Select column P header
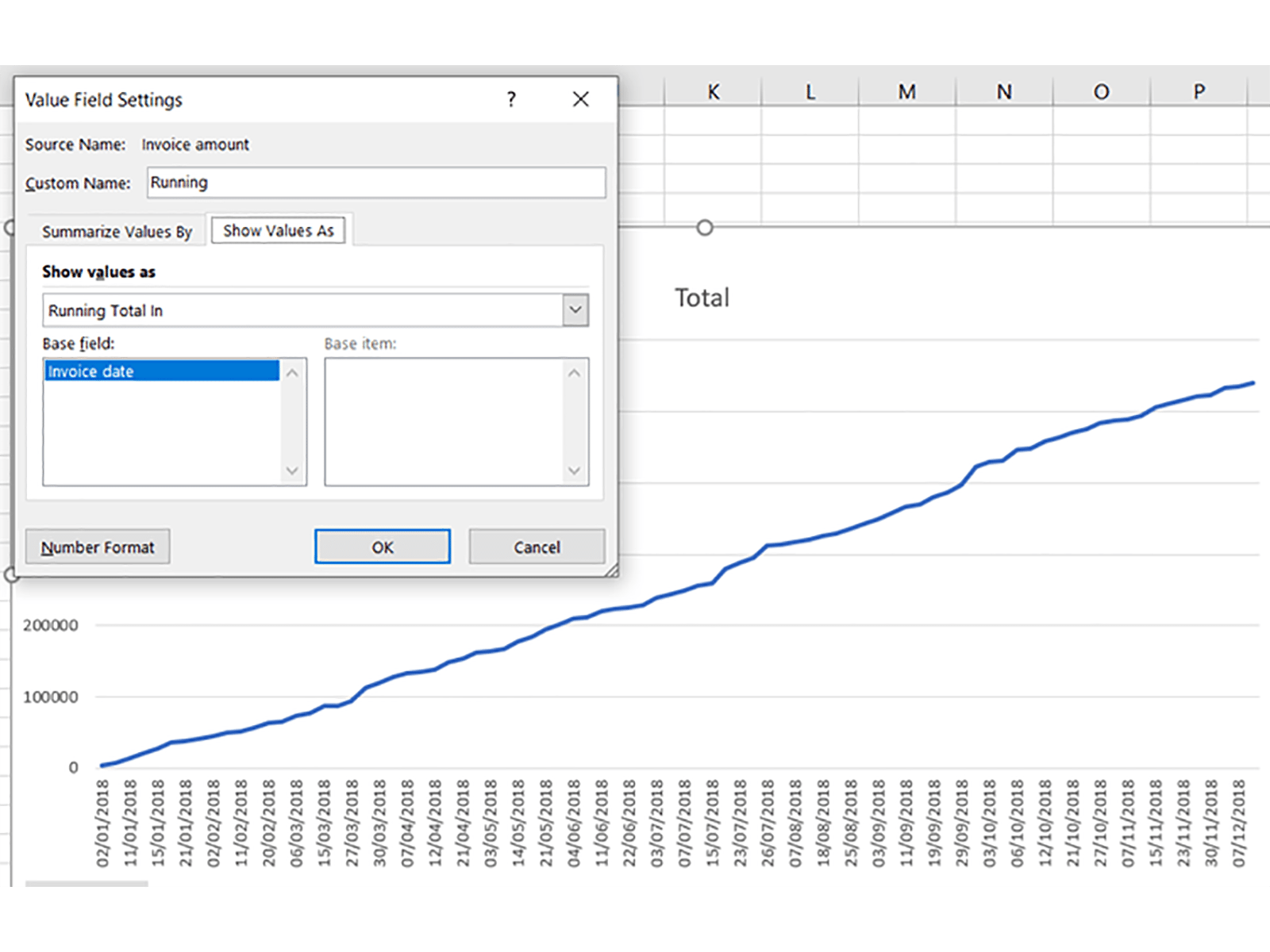 tap(1199, 92)
